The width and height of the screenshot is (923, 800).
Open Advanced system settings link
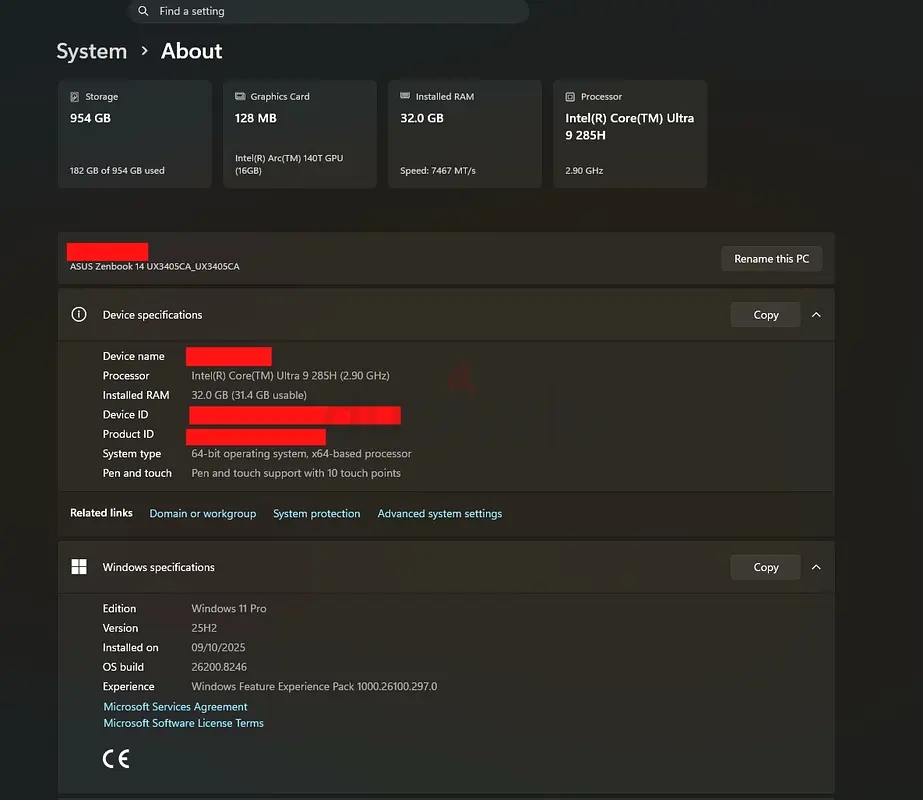click(x=440, y=514)
